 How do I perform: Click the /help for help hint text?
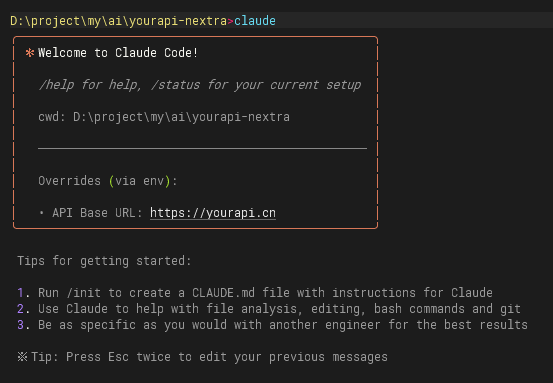coord(90,85)
